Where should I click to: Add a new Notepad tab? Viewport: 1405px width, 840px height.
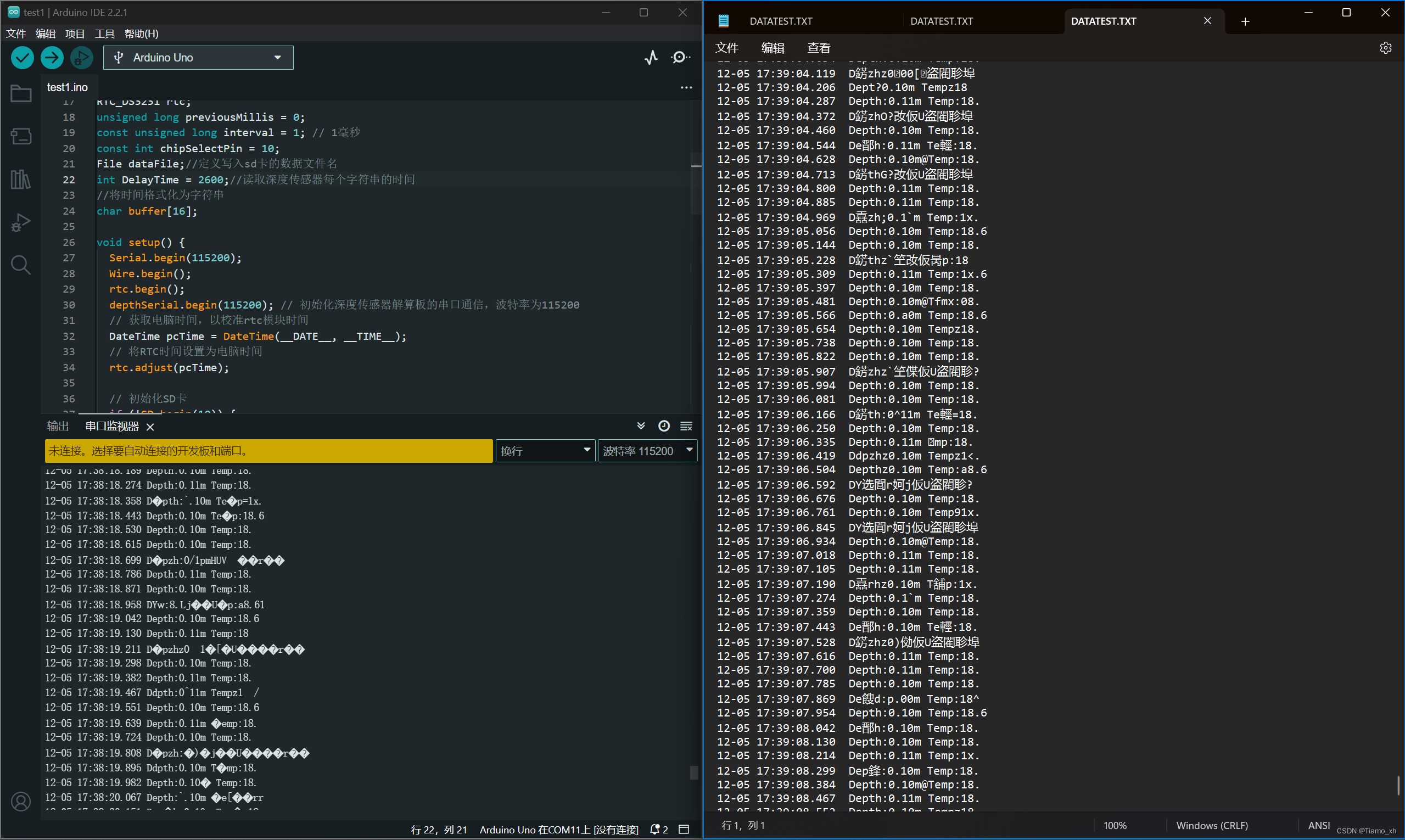click(x=1245, y=21)
